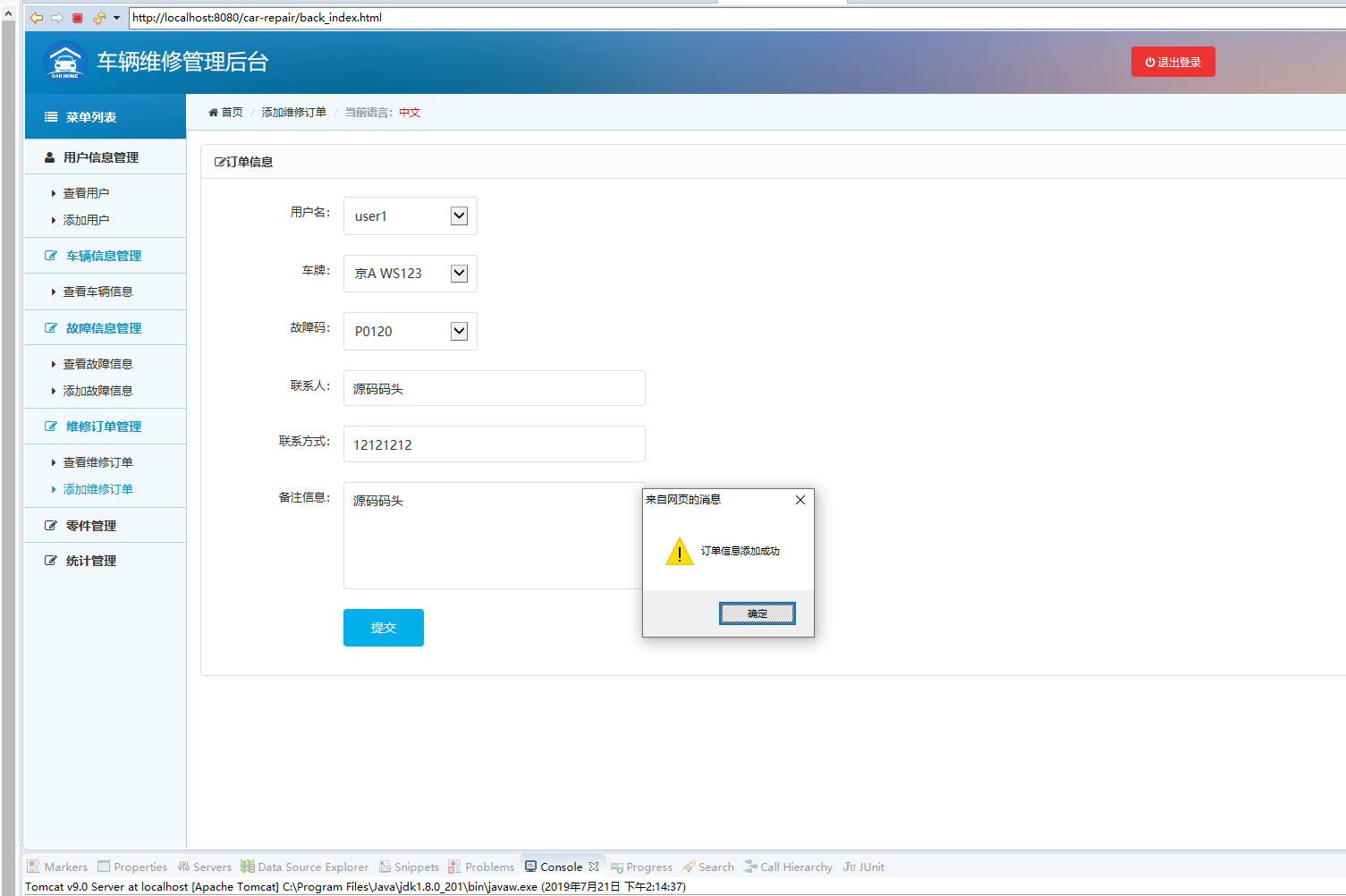Select the Console tab
The height and width of the screenshot is (896, 1346).
(554, 866)
